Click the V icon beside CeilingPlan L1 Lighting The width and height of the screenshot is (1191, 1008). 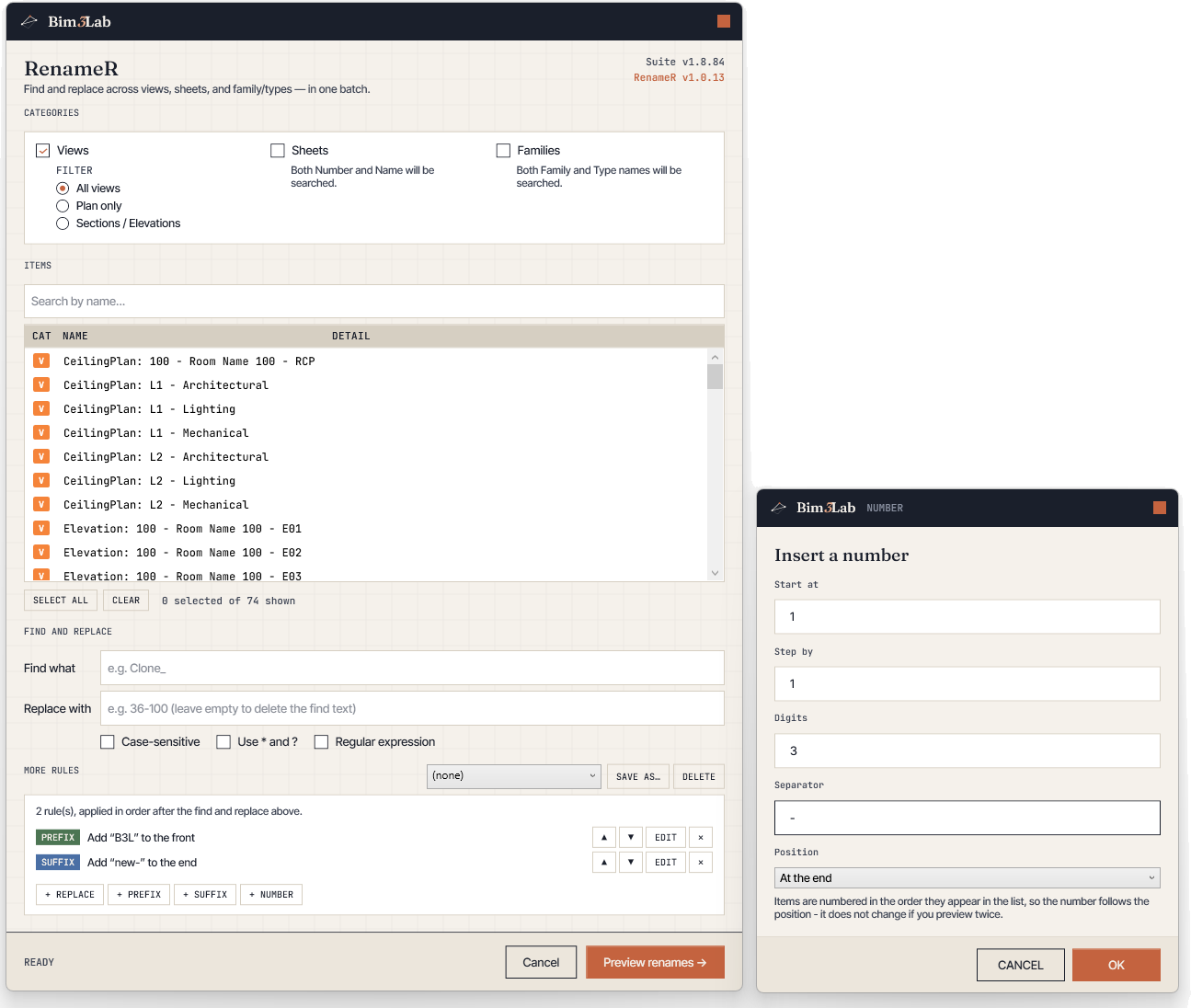pyautogui.click(x=41, y=408)
